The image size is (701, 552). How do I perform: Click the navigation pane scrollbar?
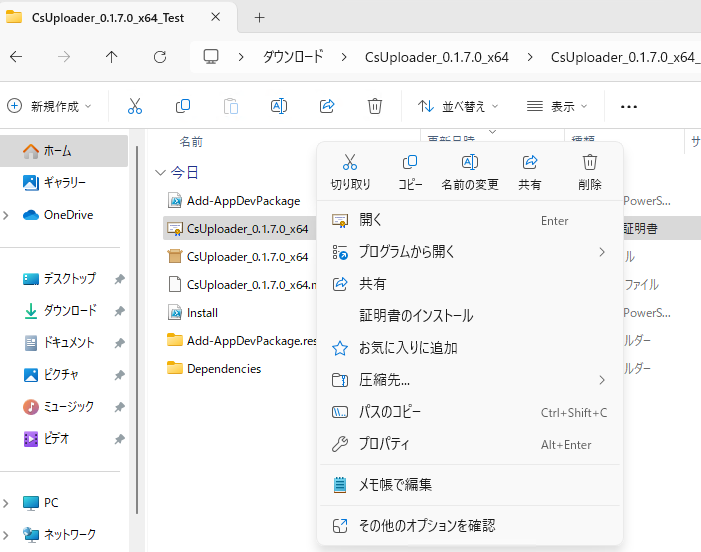coord(137,330)
